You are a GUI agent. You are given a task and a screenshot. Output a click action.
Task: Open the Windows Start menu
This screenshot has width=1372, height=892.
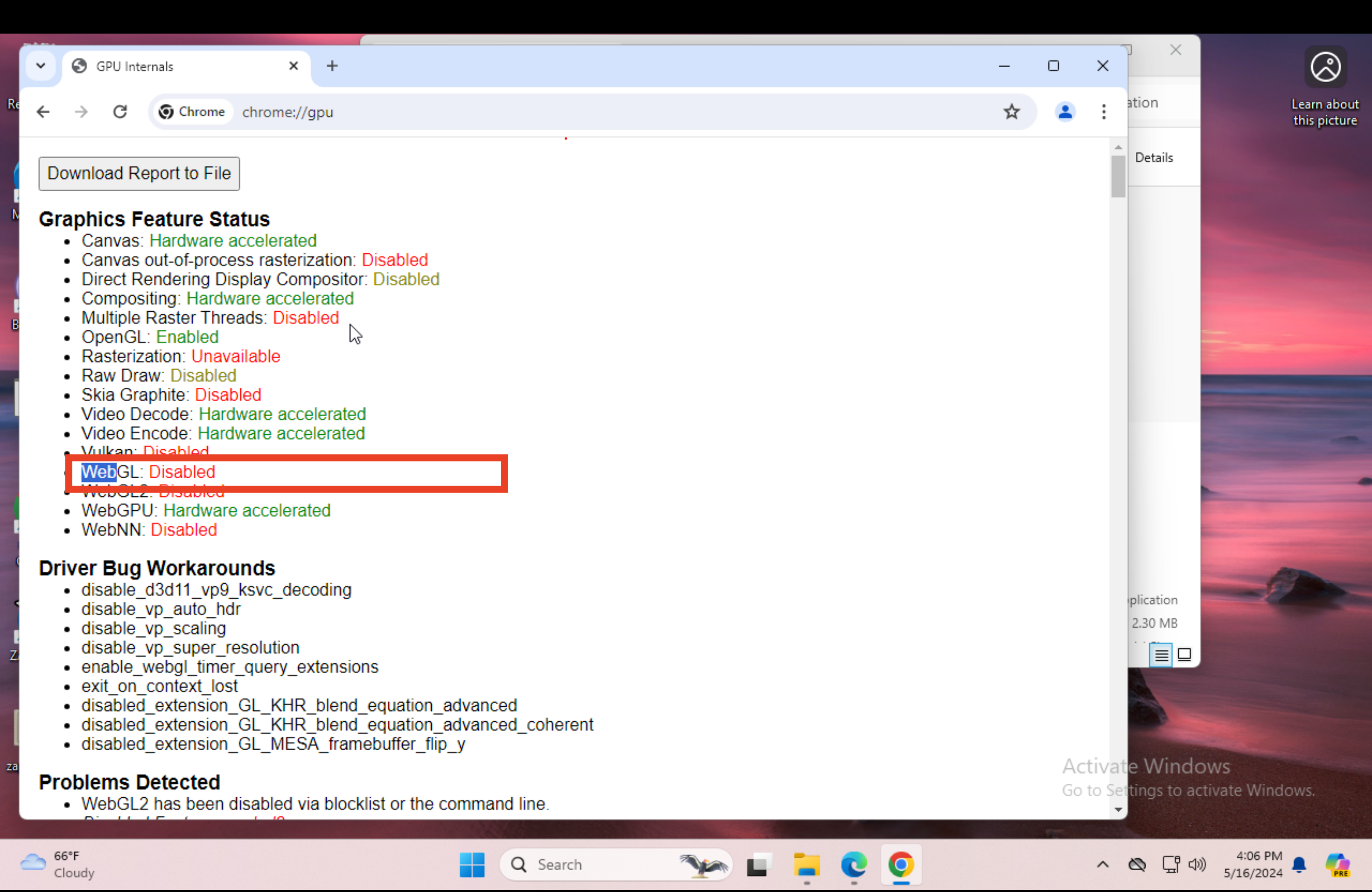(471, 864)
